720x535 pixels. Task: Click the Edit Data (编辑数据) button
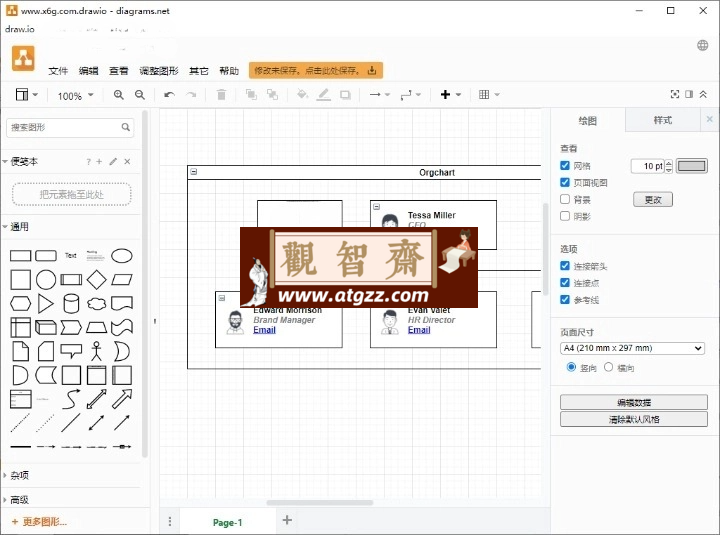634,402
